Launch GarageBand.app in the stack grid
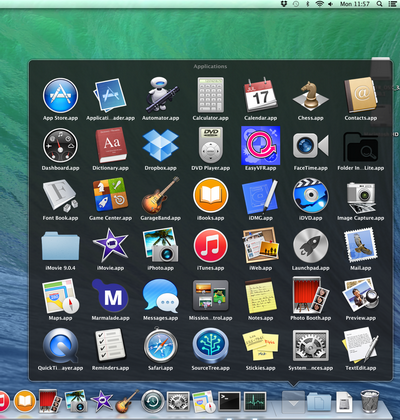 161,195
